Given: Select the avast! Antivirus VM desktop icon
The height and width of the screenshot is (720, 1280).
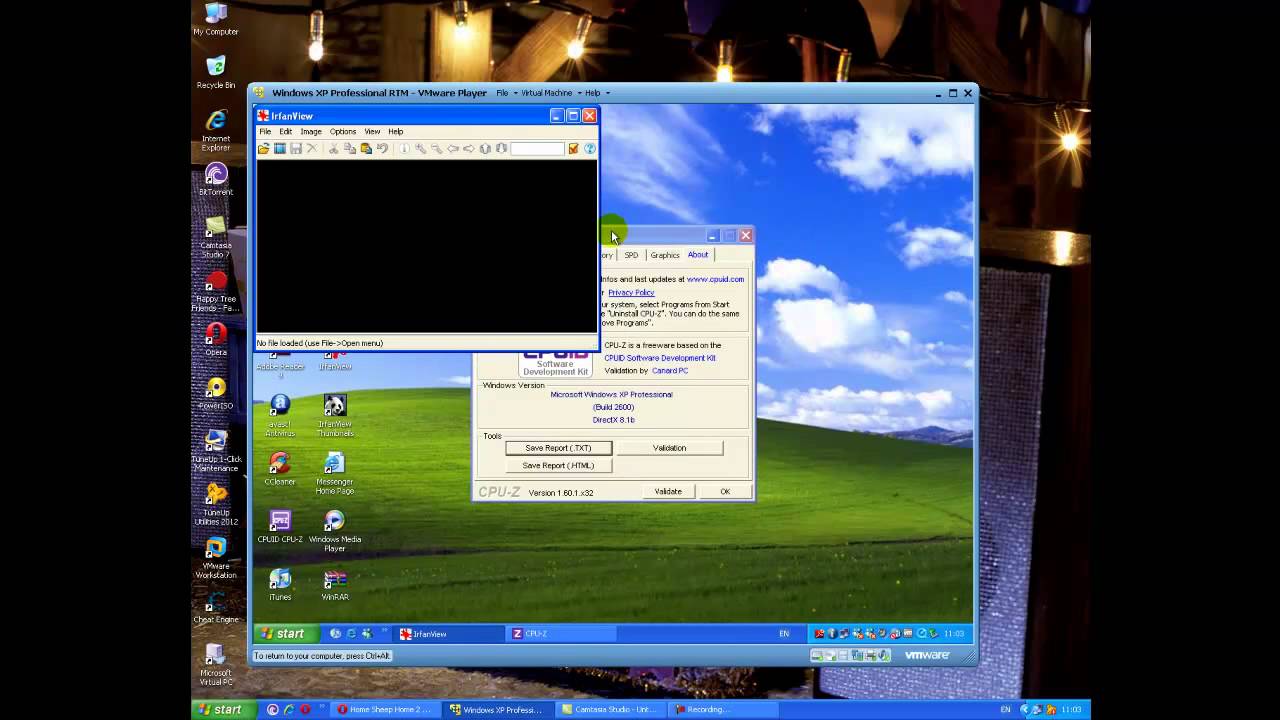Looking at the screenshot, I should coord(280,416).
